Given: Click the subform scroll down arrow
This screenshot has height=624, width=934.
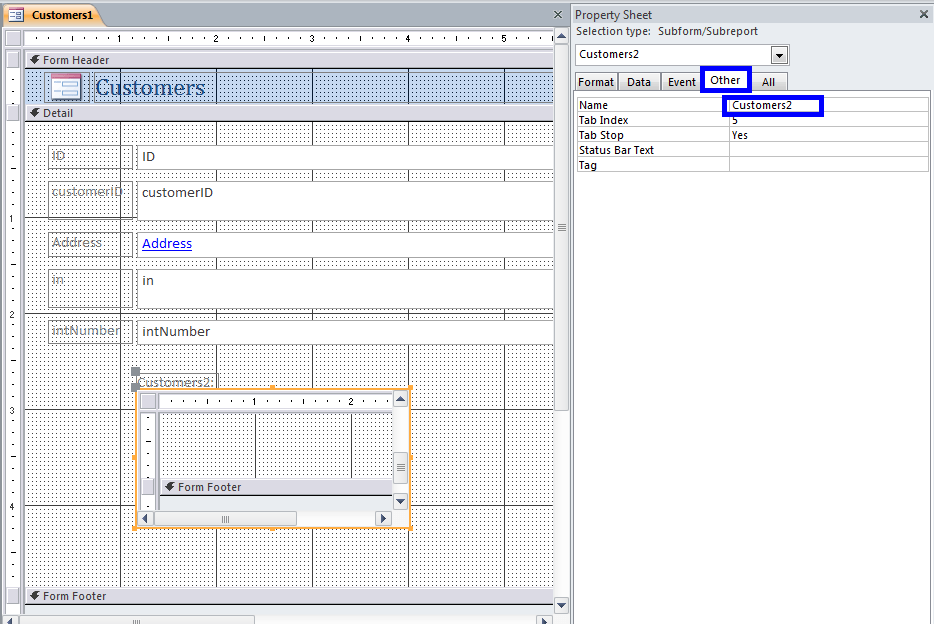Looking at the screenshot, I should (x=400, y=501).
